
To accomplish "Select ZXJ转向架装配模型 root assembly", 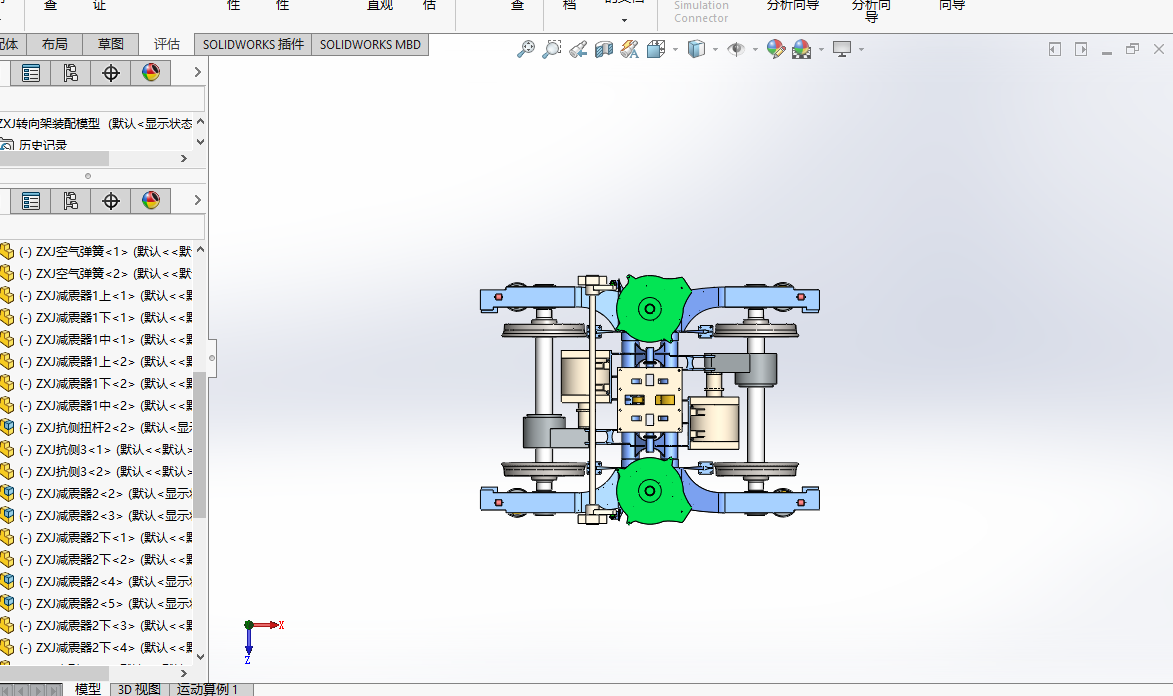I will tap(97, 123).
